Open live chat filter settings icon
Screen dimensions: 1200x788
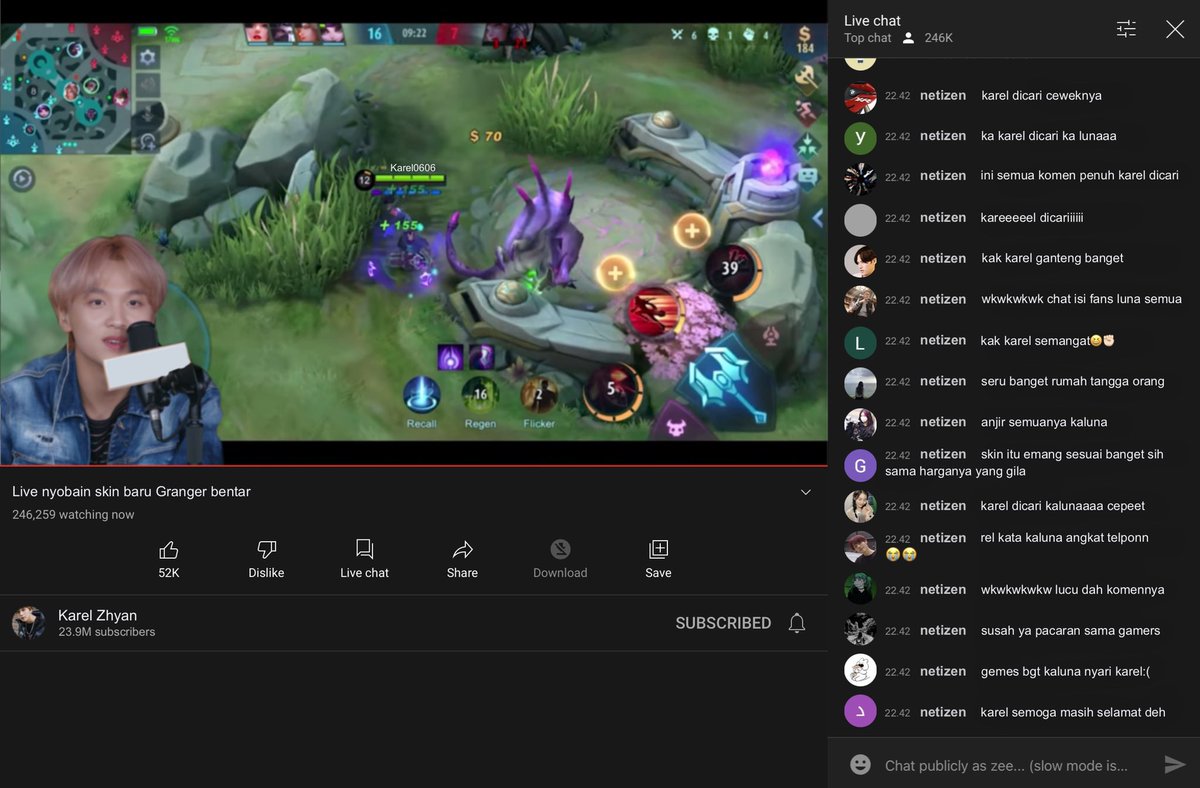pos(1126,29)
